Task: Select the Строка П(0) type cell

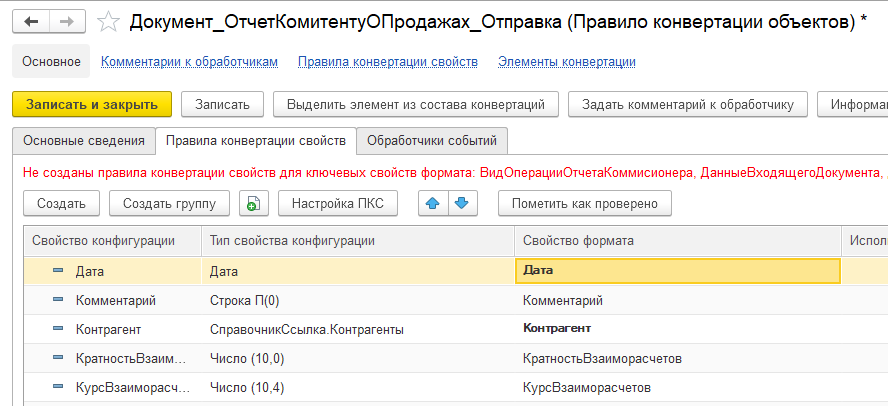Action: 358,300
